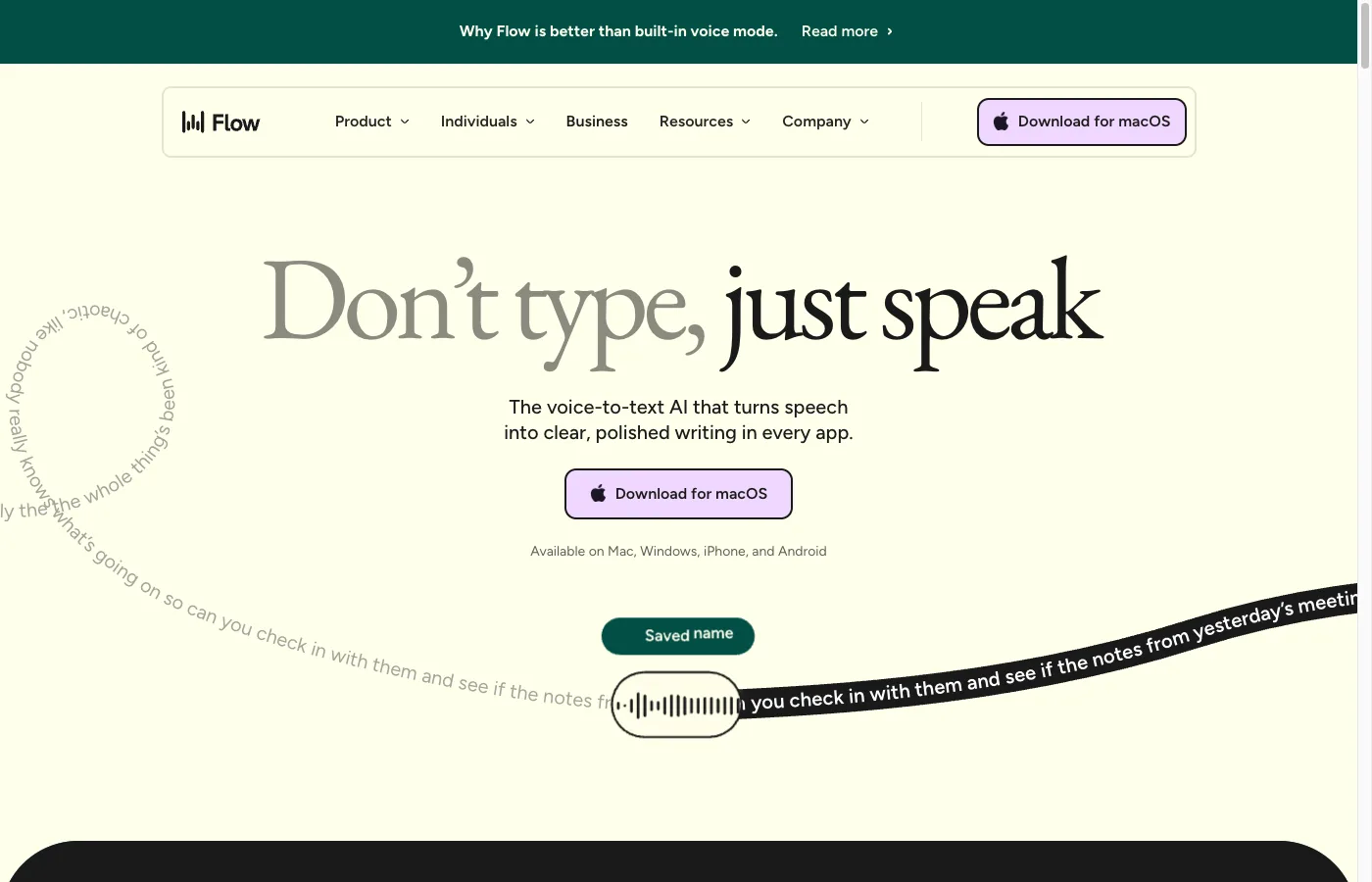Open the Resources navigation menu
Viewport: 1372px width, 882px height.
706,122
